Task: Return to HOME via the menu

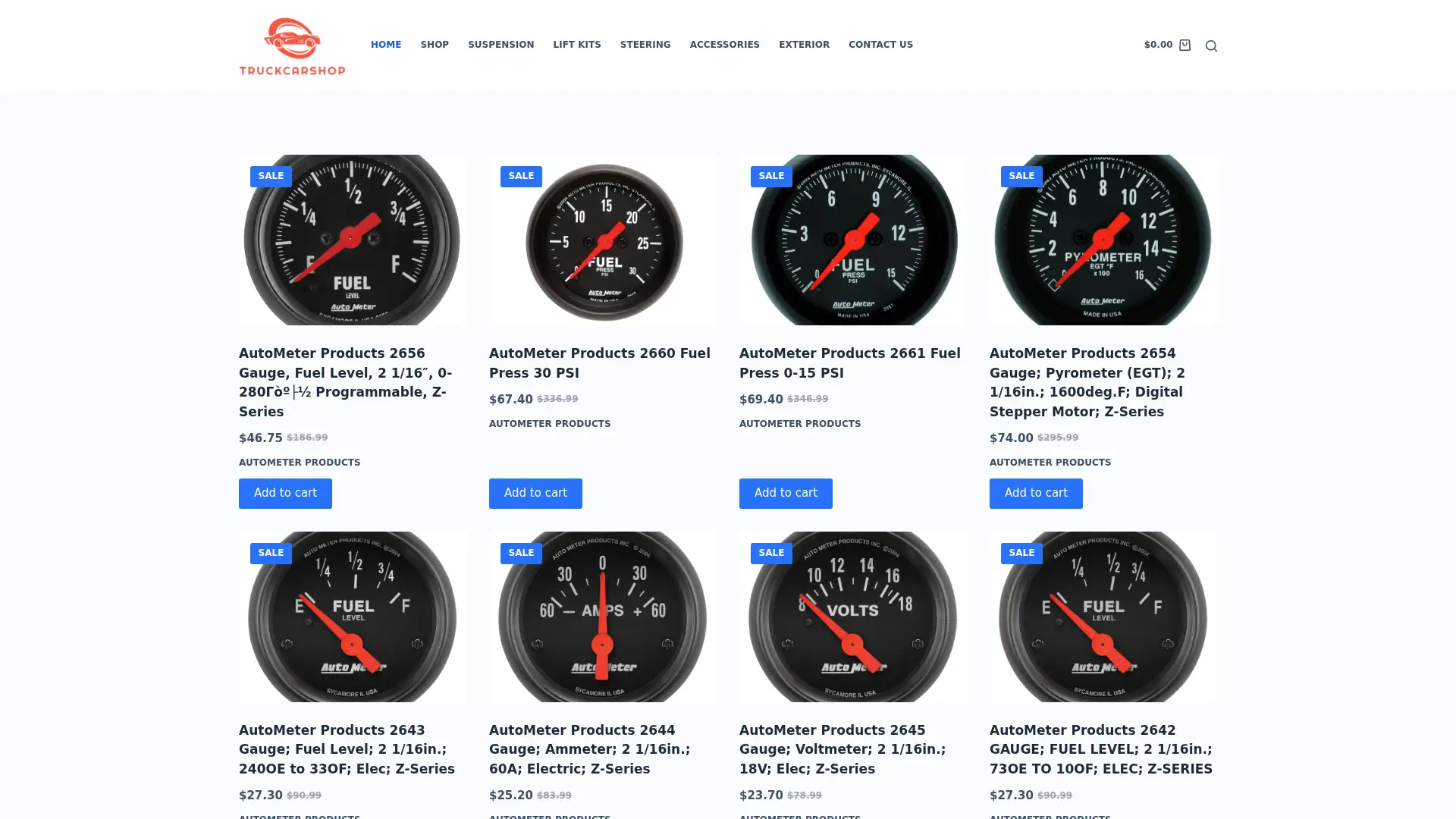Action: [x=385, y=45]
